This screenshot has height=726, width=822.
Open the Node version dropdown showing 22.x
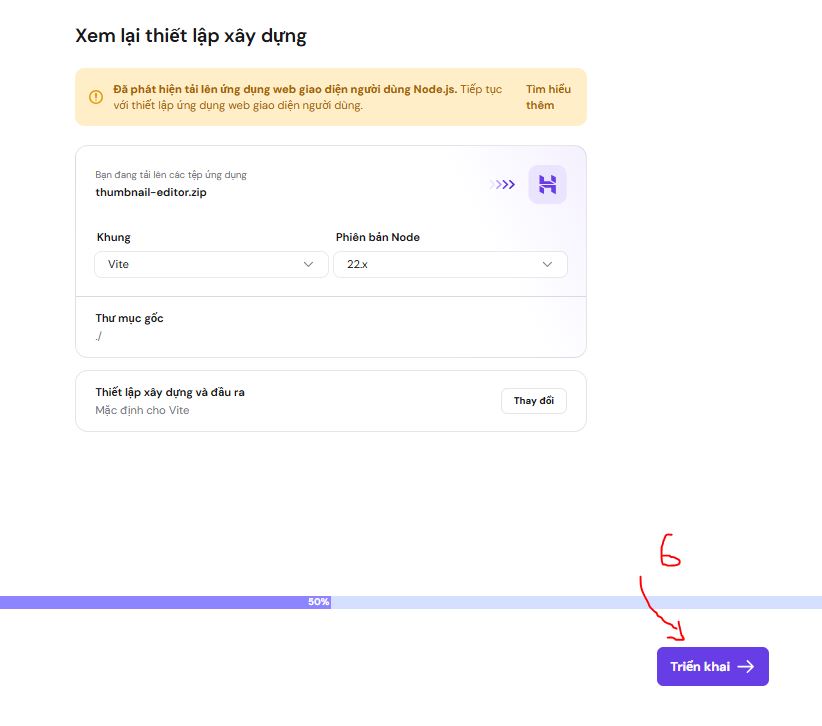(450, 264)
